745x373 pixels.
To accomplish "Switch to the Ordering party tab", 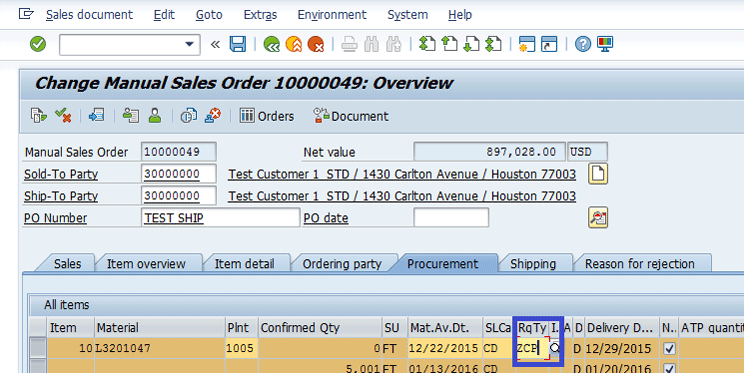I will [x=342, y=264].
